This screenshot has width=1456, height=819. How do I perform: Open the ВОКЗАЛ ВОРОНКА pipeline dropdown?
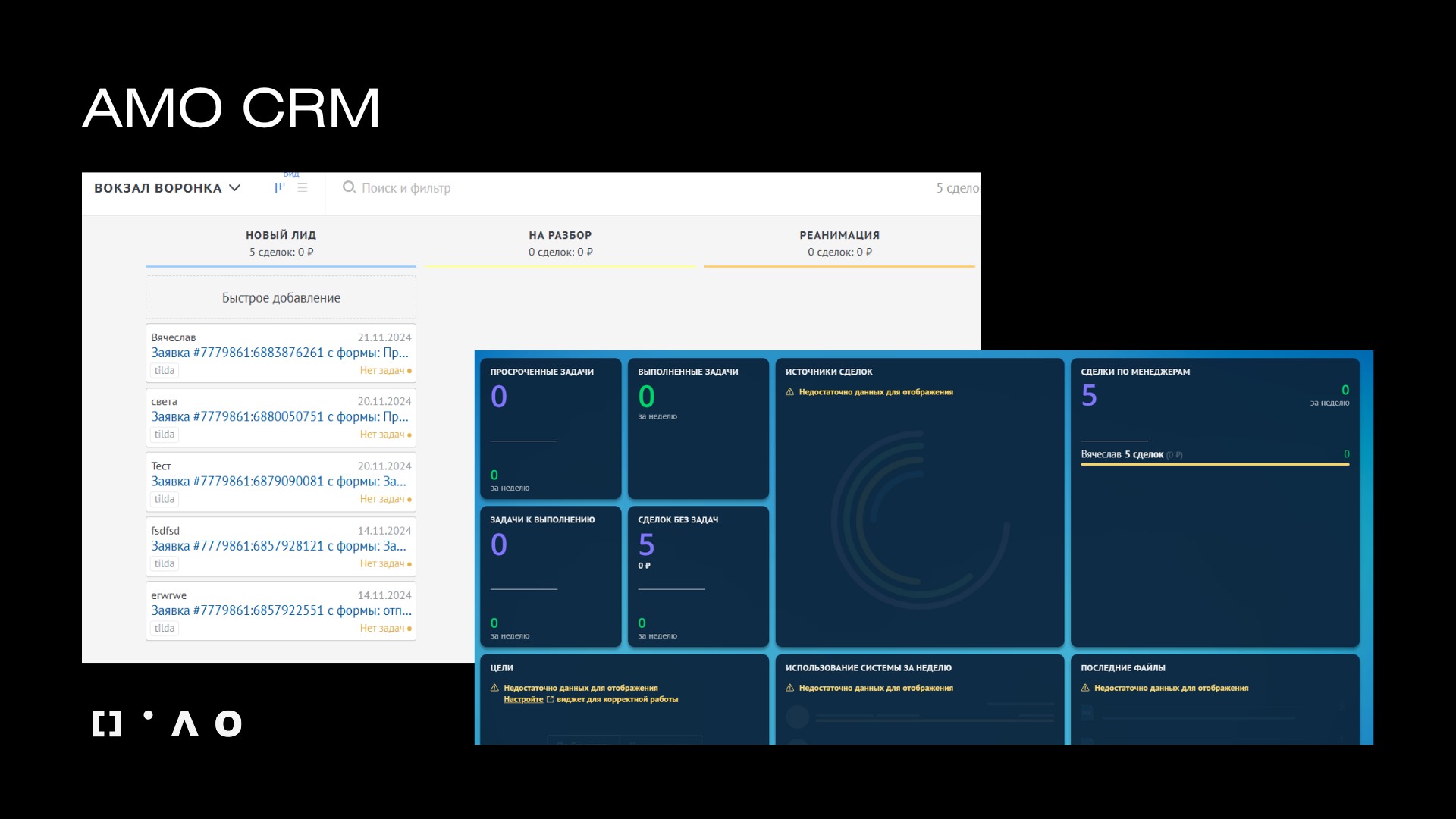[167, 188]
